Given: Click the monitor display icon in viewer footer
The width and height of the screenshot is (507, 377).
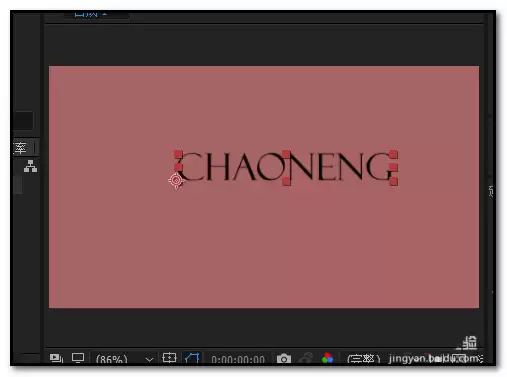Looking at the screenshot, I should point(78,358).
